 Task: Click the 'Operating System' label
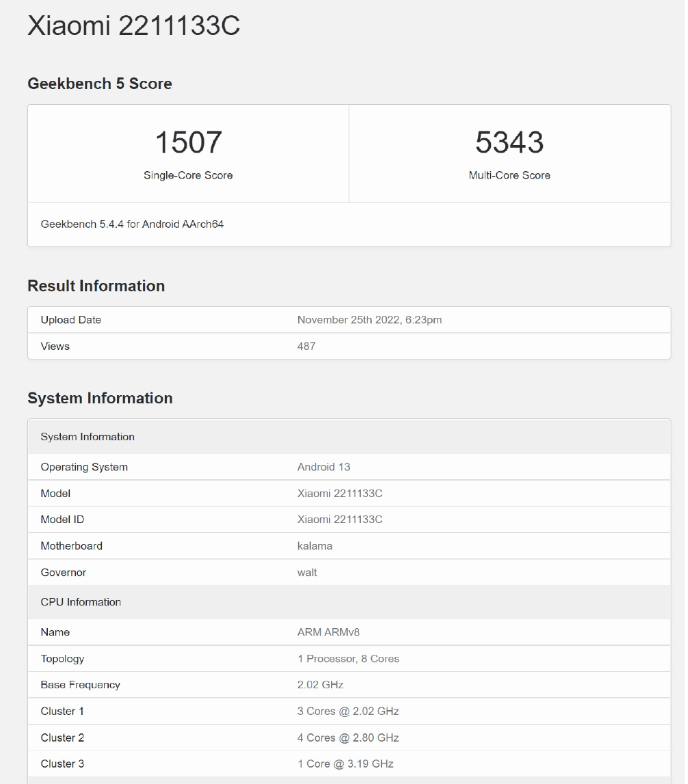click(84, 467)
